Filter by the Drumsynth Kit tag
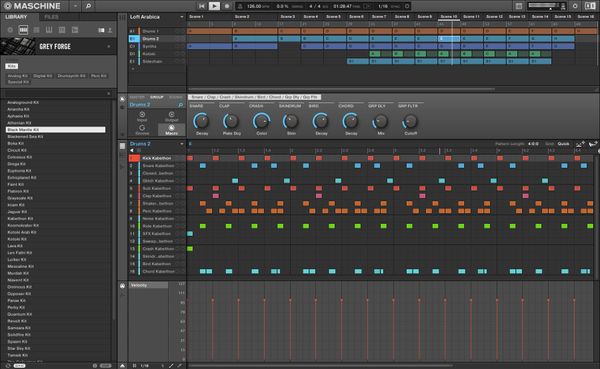 [x=72, y=76]
